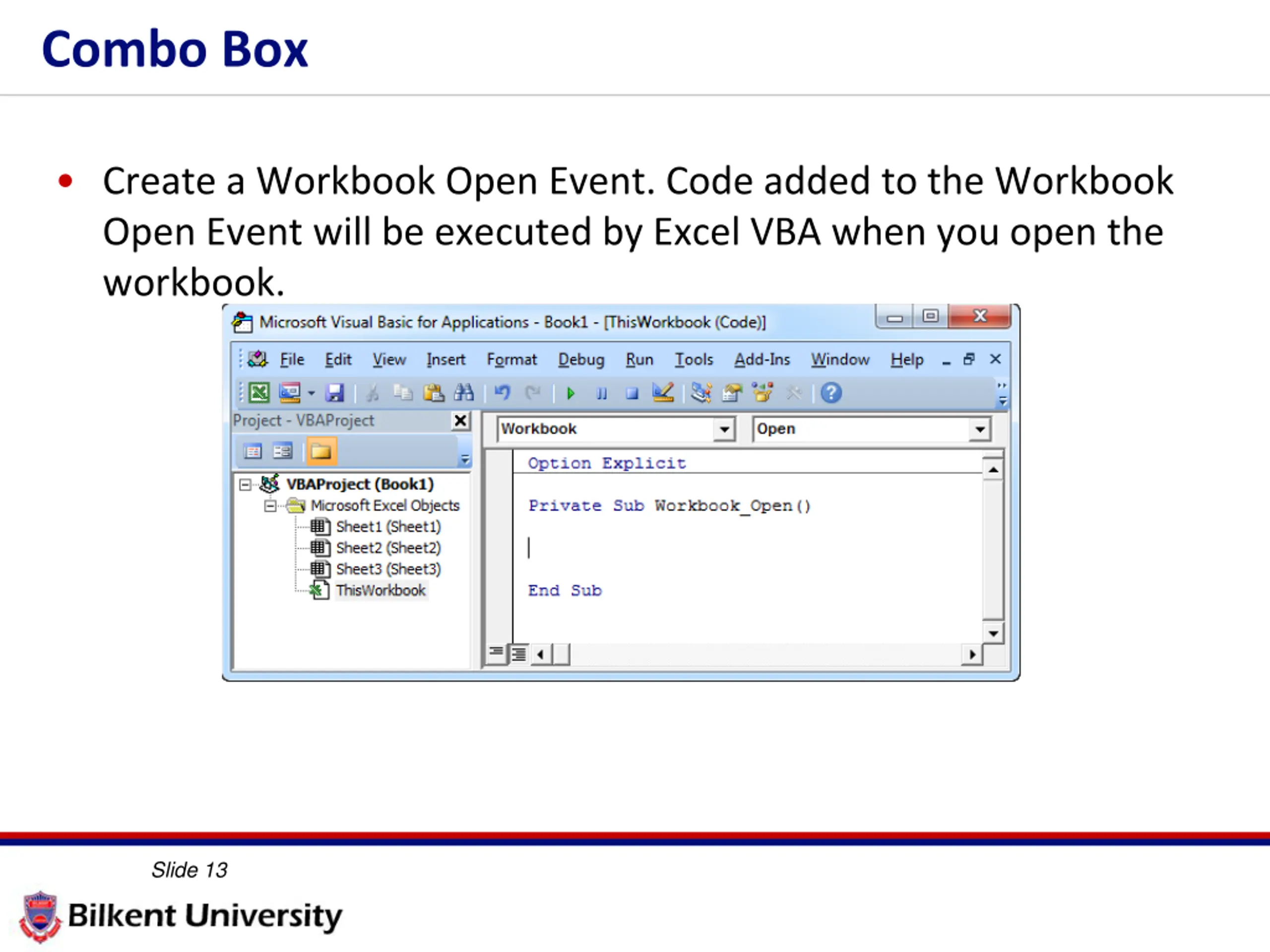
Task: Click the Save floppy disk icon
Action: pyautogui.click(x=335, y=393)
